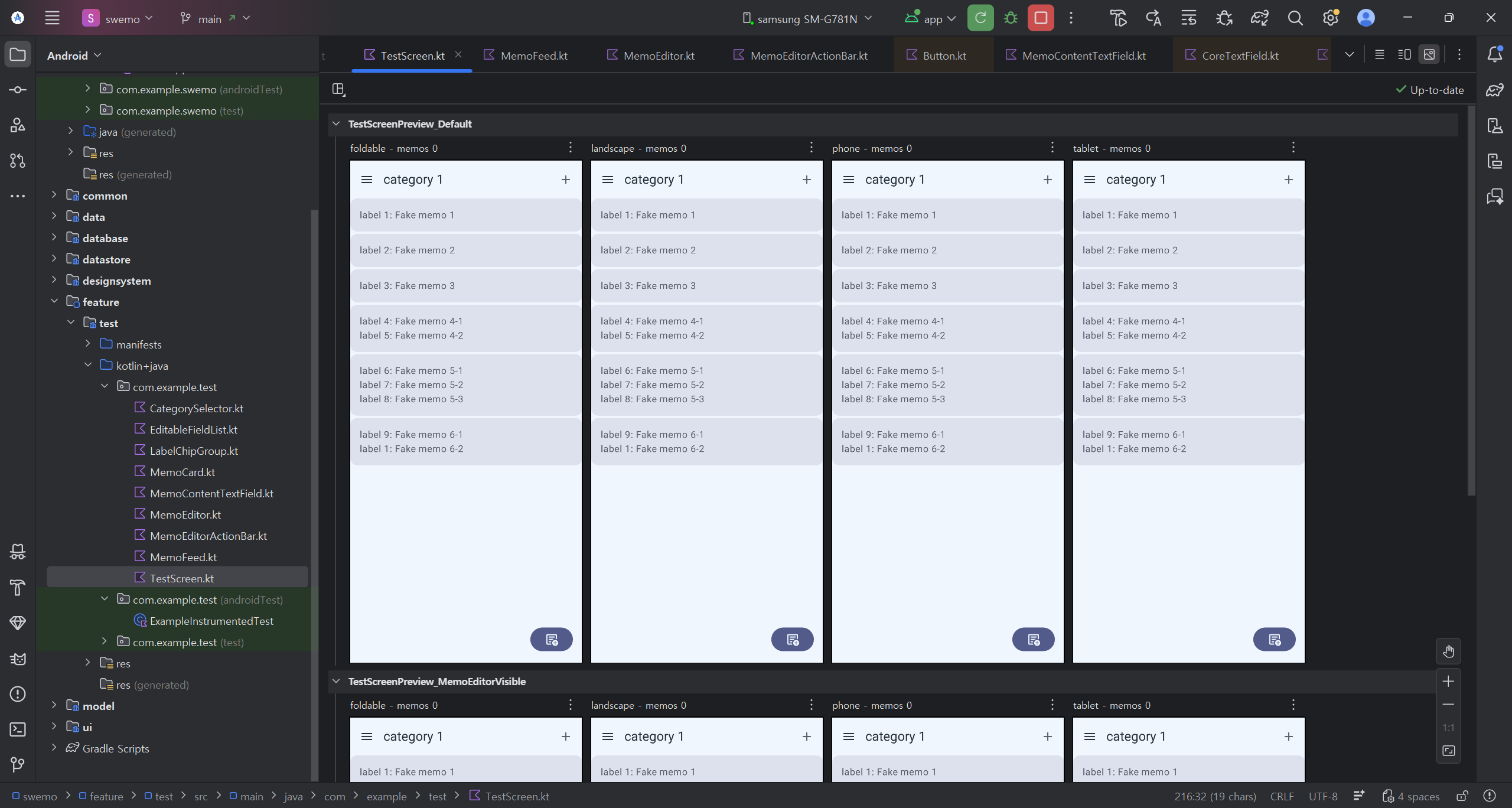Switch editor to Code-only view mode
The height and width of the screenshot is (808, 1512).
point(1380,55)
